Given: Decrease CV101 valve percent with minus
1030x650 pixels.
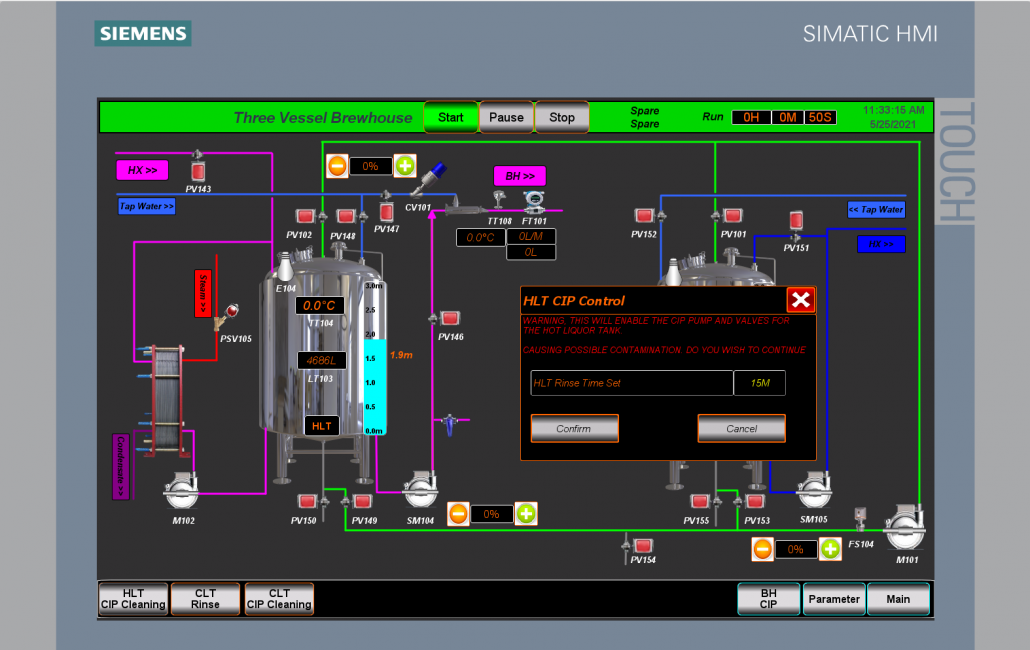Looking at the screenshot, I should tap(337, 166).
